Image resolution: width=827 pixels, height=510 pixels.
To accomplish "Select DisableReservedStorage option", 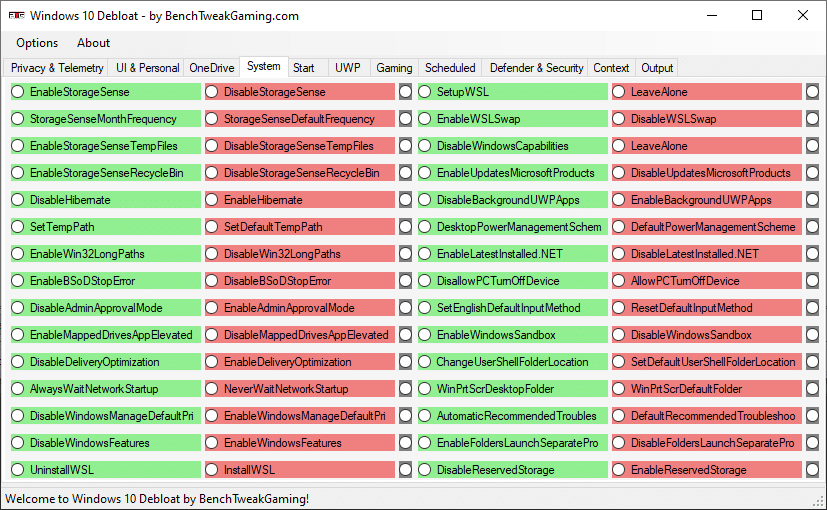I will [513, 469].
